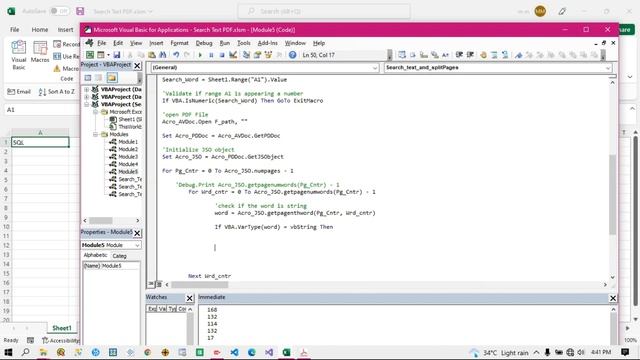
Task: Open Project Explorer via toolbar icon
Action: point(247,55)
